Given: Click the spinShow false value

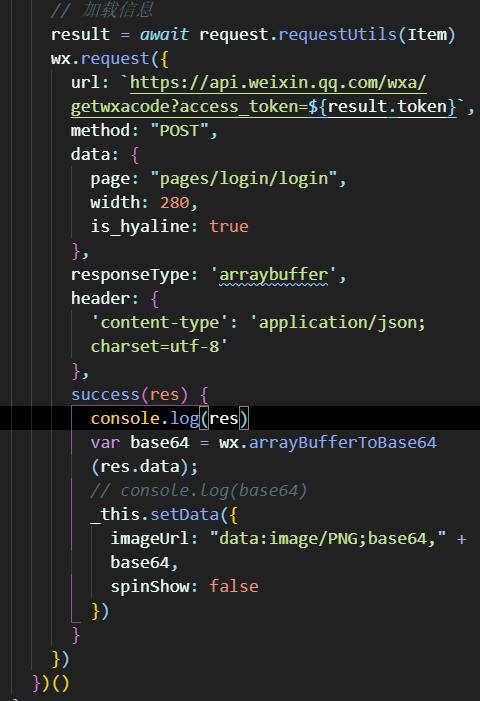Looking at the screenshot, I should pyautogui.click(x=234, y=587).
